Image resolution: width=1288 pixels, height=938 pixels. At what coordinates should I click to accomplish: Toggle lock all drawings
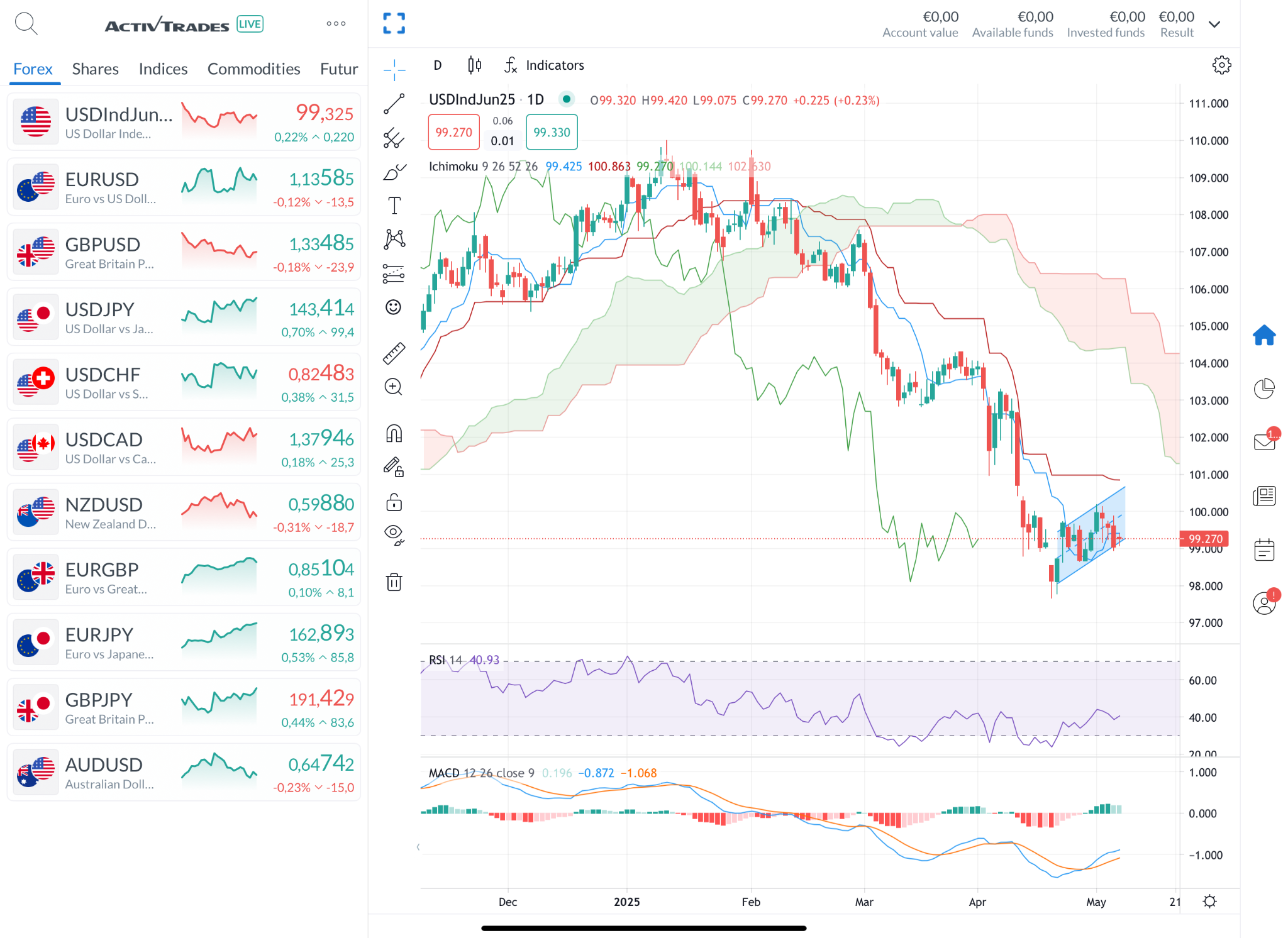click(x=394, y=502)
